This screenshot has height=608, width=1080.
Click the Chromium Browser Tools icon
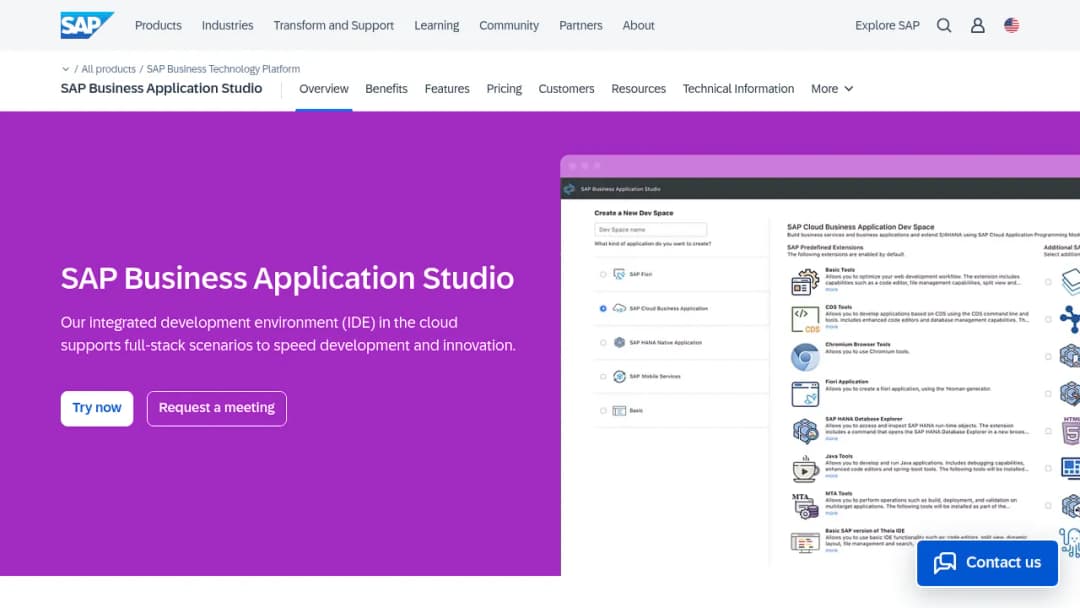pyautogui.click(x=804, y=357)
